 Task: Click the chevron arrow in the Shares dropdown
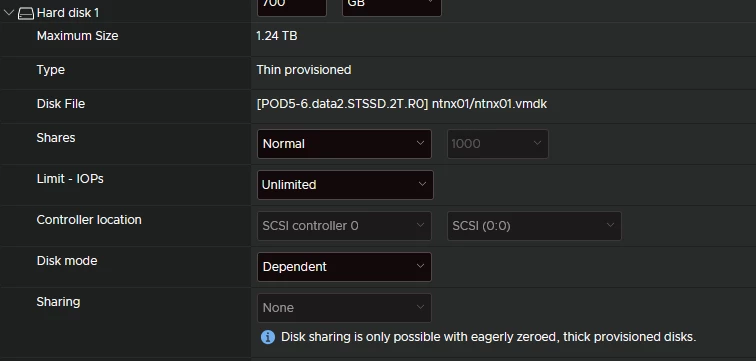click(x=420, y=143)
